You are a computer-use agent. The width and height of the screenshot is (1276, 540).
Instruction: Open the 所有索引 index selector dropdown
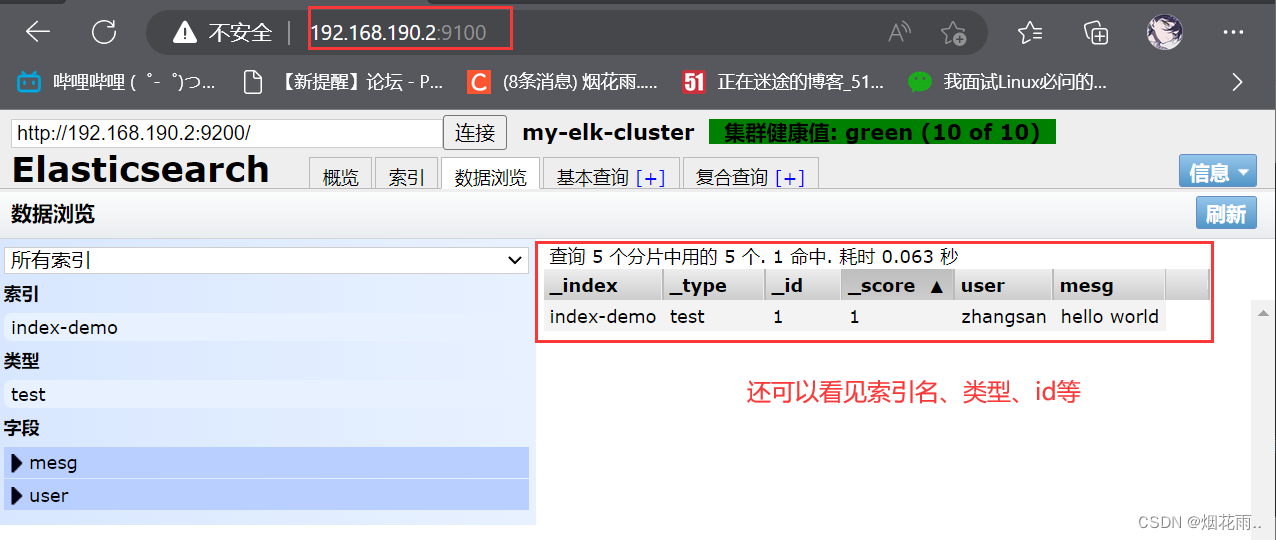[267, 260]
